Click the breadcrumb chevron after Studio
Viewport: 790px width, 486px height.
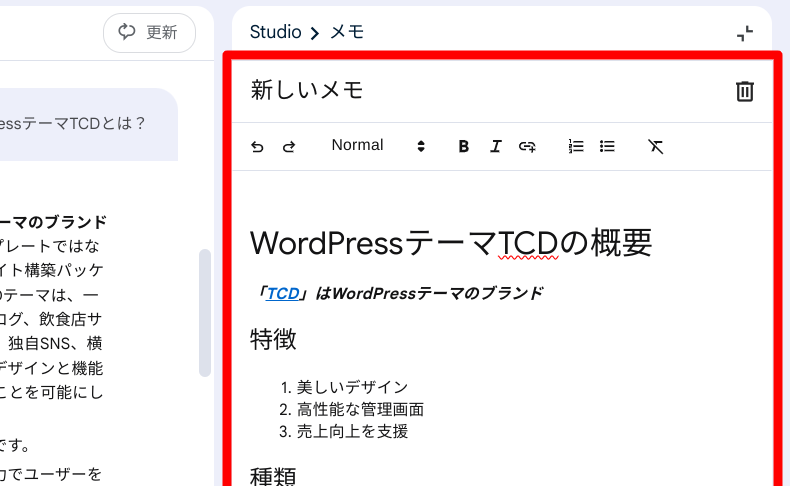pos(315,33)
